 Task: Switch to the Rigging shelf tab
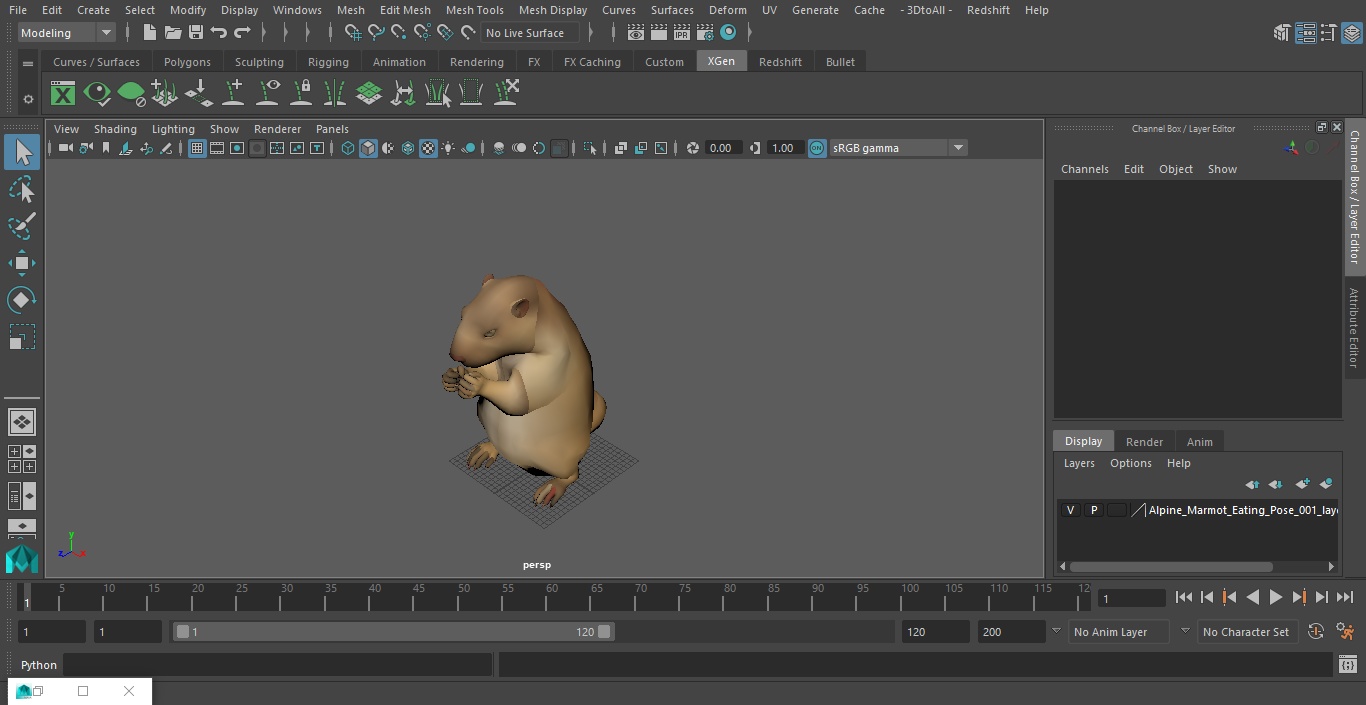pos(328,62)
